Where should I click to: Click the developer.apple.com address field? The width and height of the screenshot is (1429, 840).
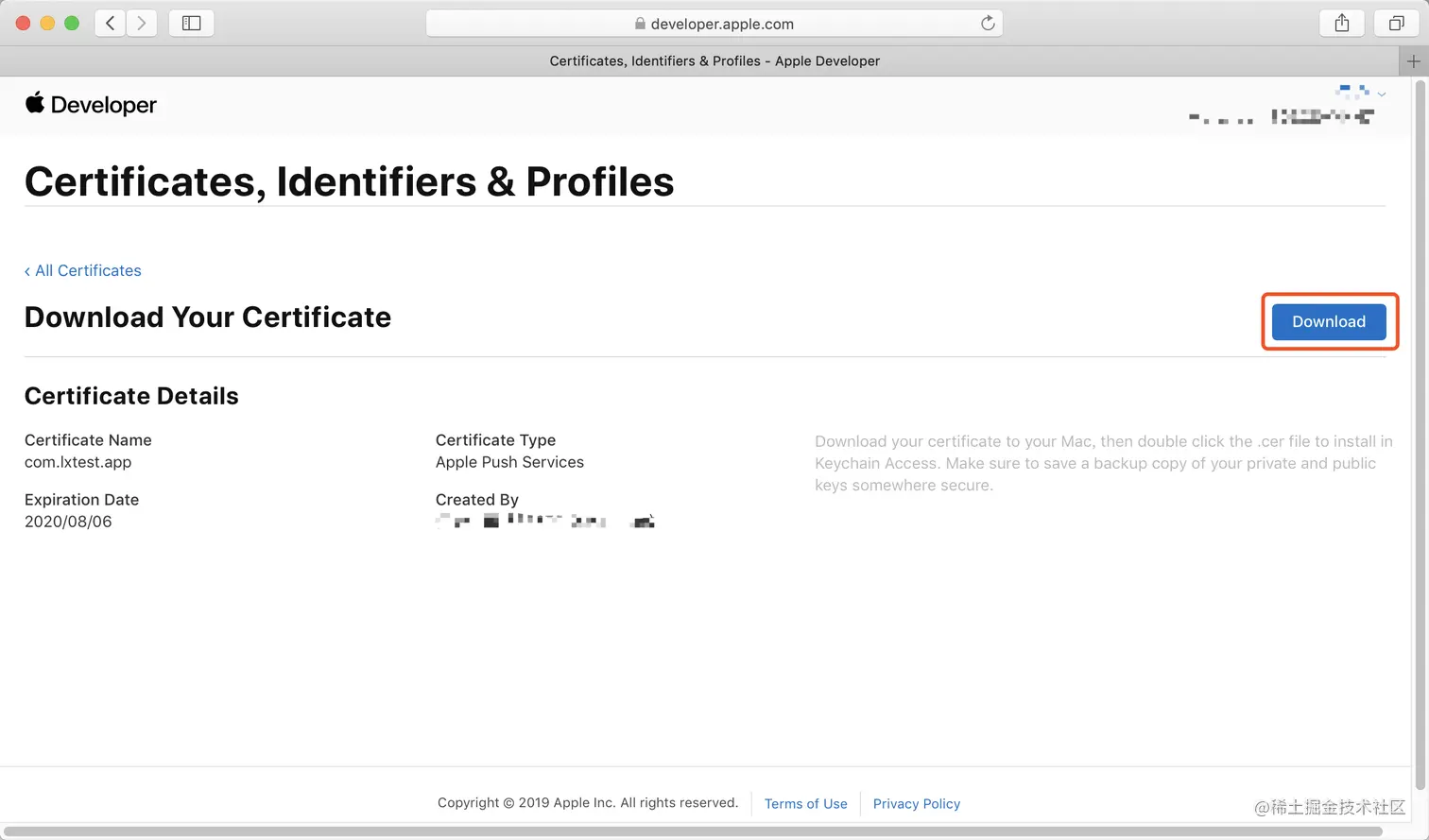(x=714, y=24)
